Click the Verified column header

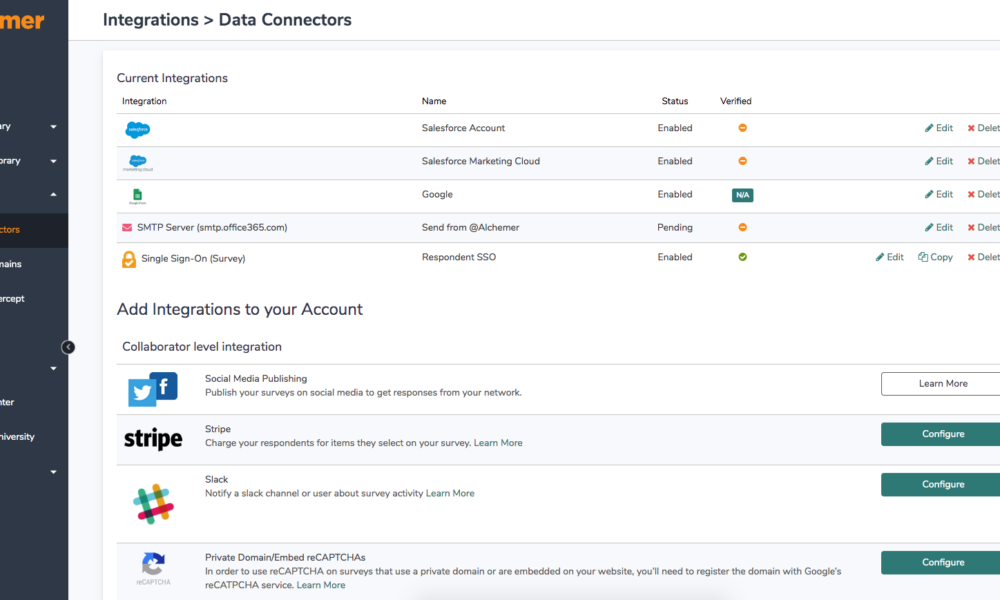736,101
